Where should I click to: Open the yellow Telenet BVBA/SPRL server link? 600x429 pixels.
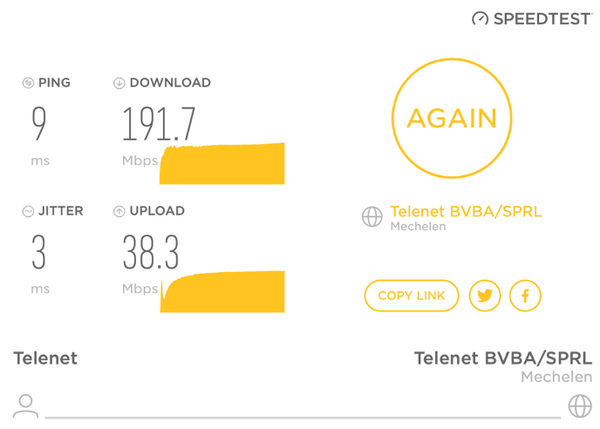(466, 211)
